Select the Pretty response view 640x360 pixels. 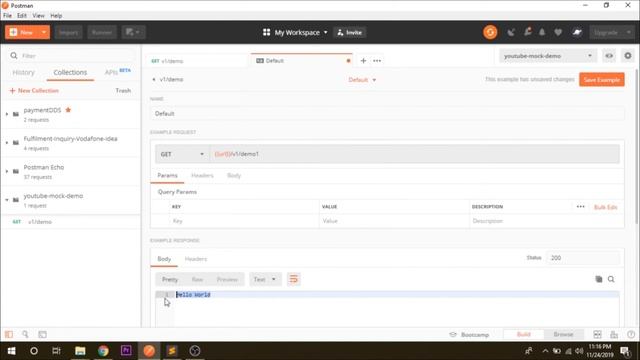(170, 279)
